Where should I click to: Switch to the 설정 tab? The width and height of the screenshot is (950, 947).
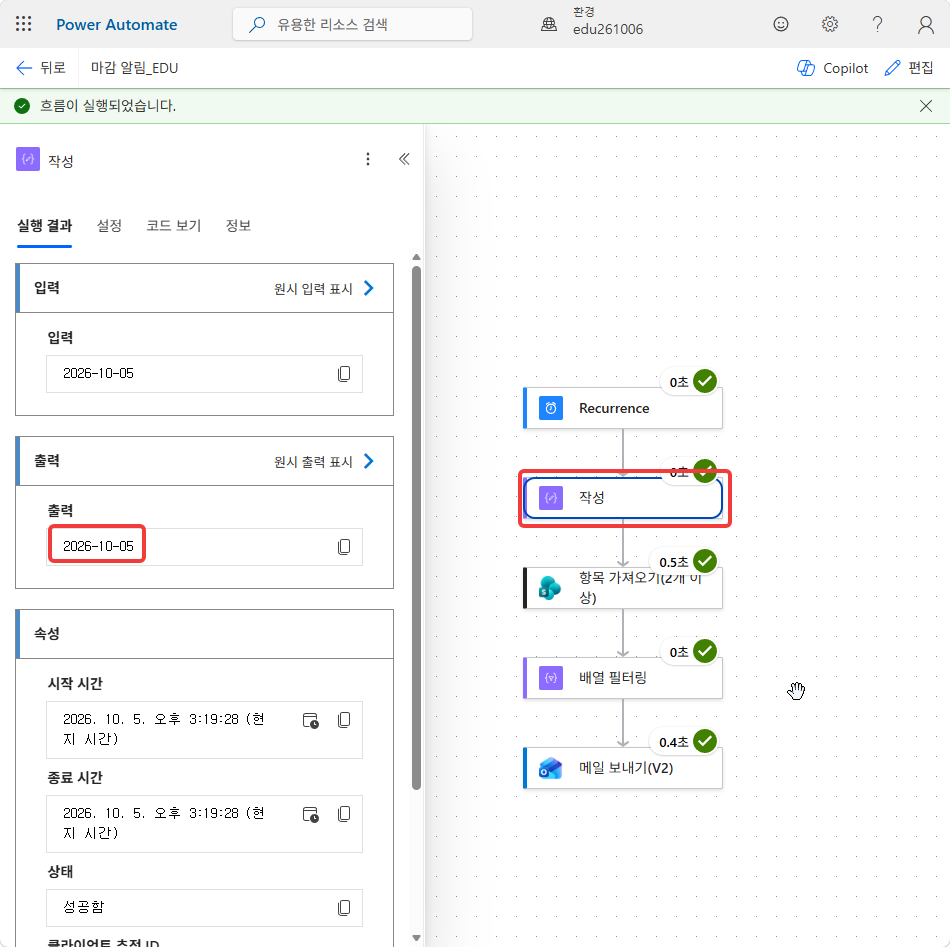(109, 226)
